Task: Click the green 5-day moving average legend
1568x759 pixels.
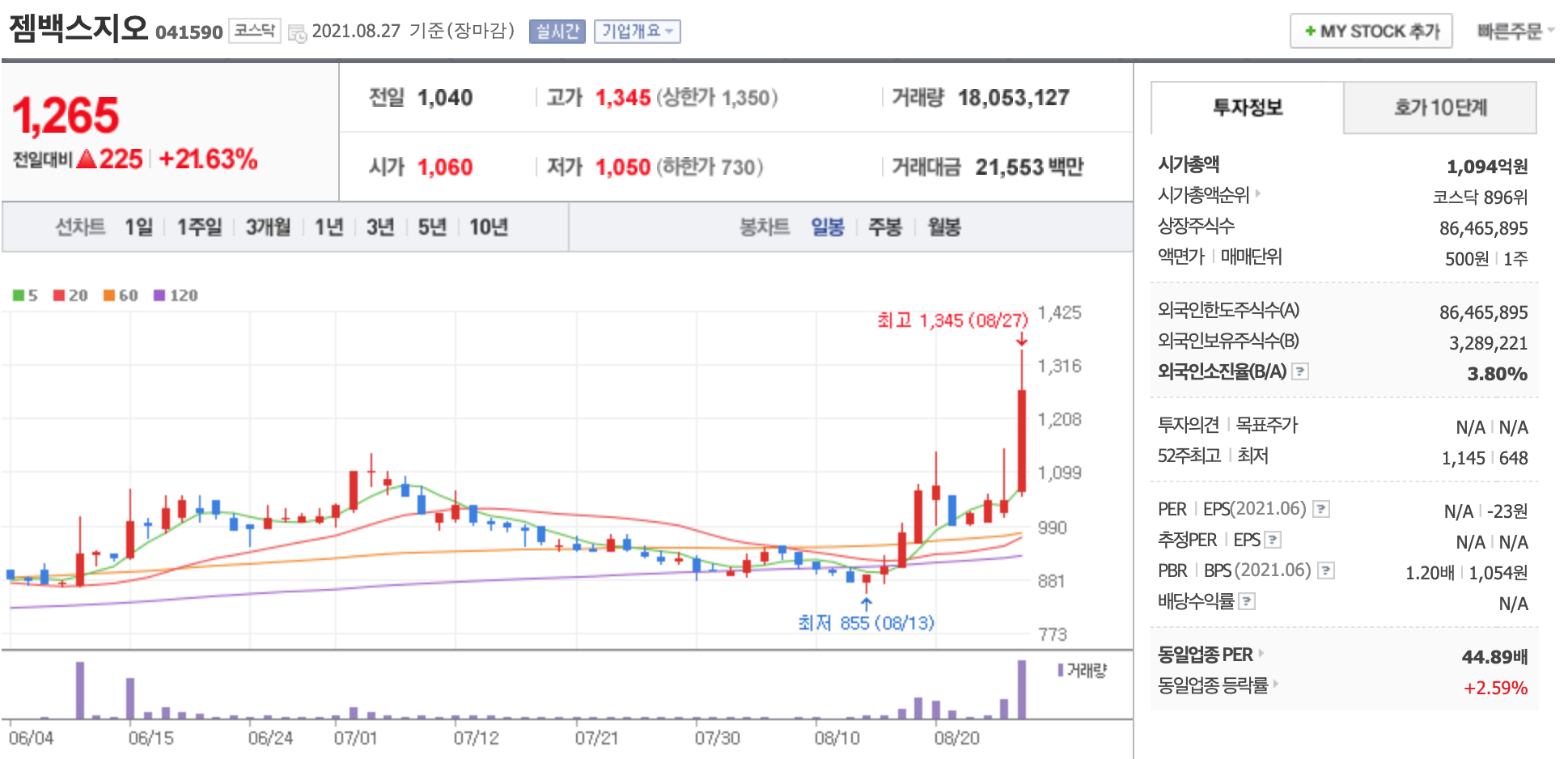Action: [x=25, y=295]
